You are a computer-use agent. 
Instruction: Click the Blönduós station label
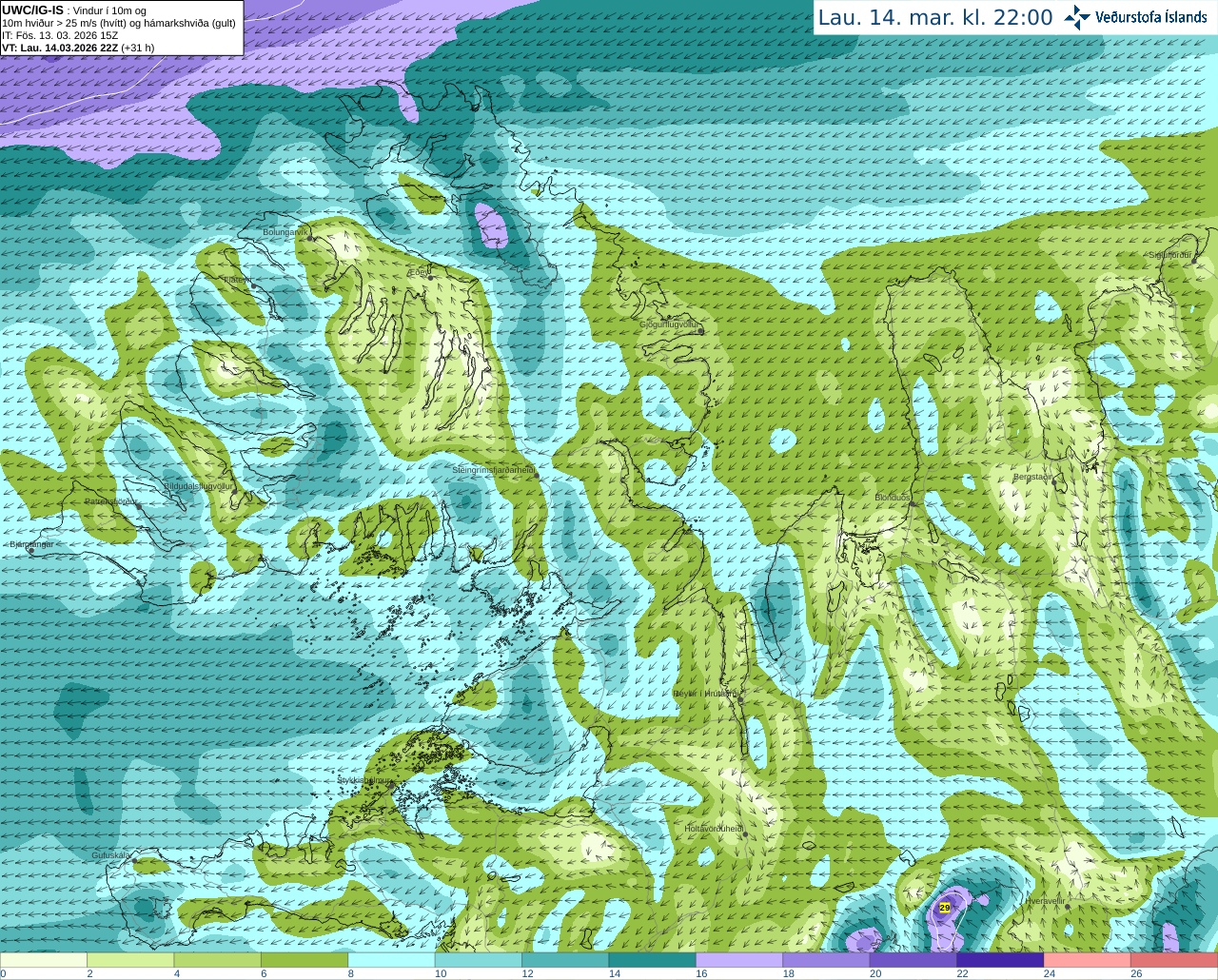click(893, 498)
